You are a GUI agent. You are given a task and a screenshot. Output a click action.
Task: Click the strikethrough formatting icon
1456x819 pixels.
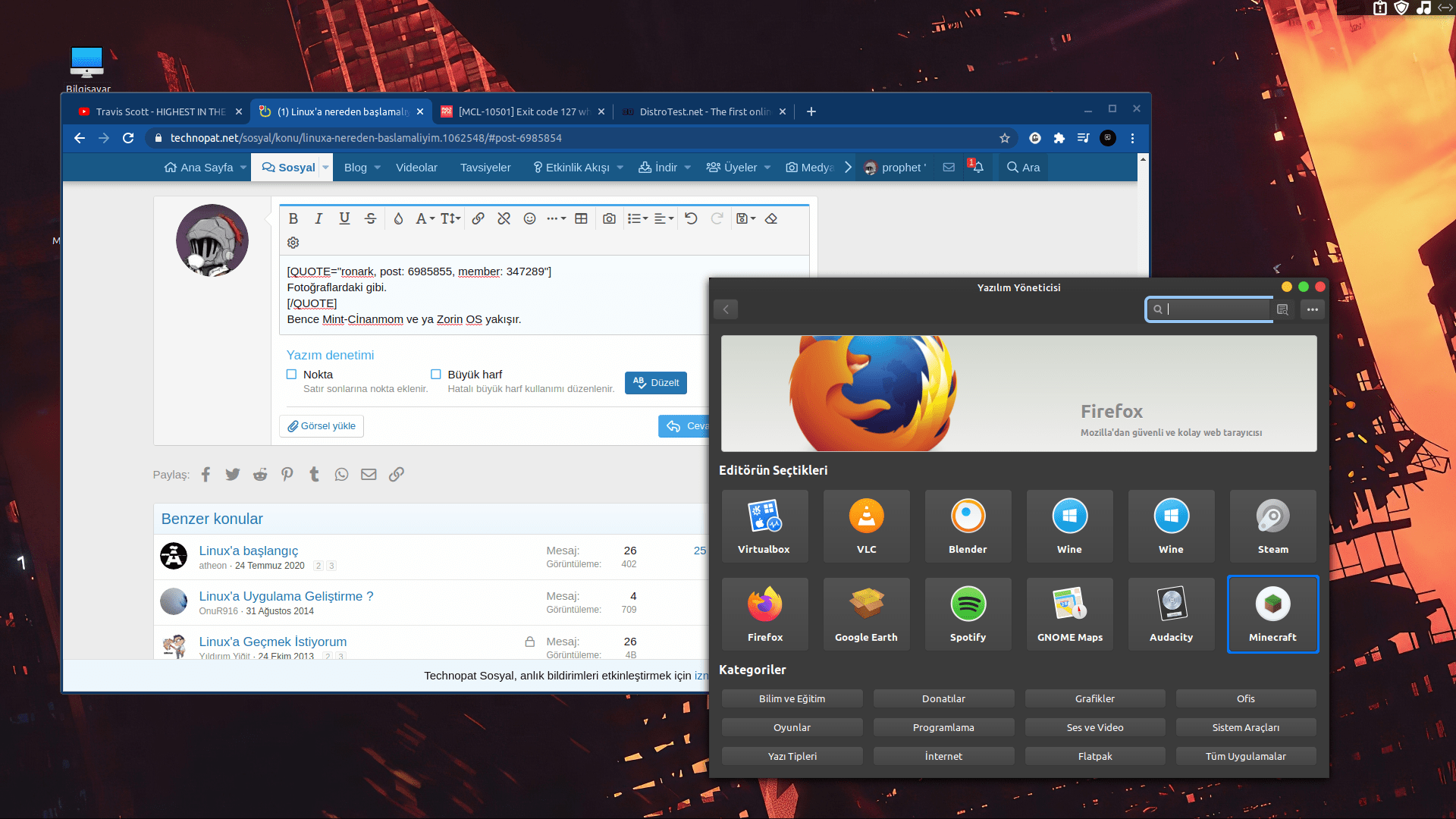370,218
